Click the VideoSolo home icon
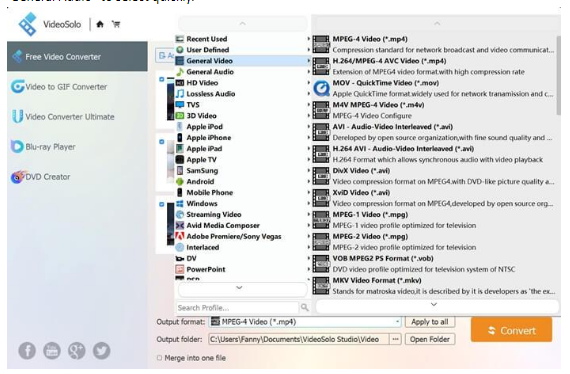The image size is (570, 374). 100,24
